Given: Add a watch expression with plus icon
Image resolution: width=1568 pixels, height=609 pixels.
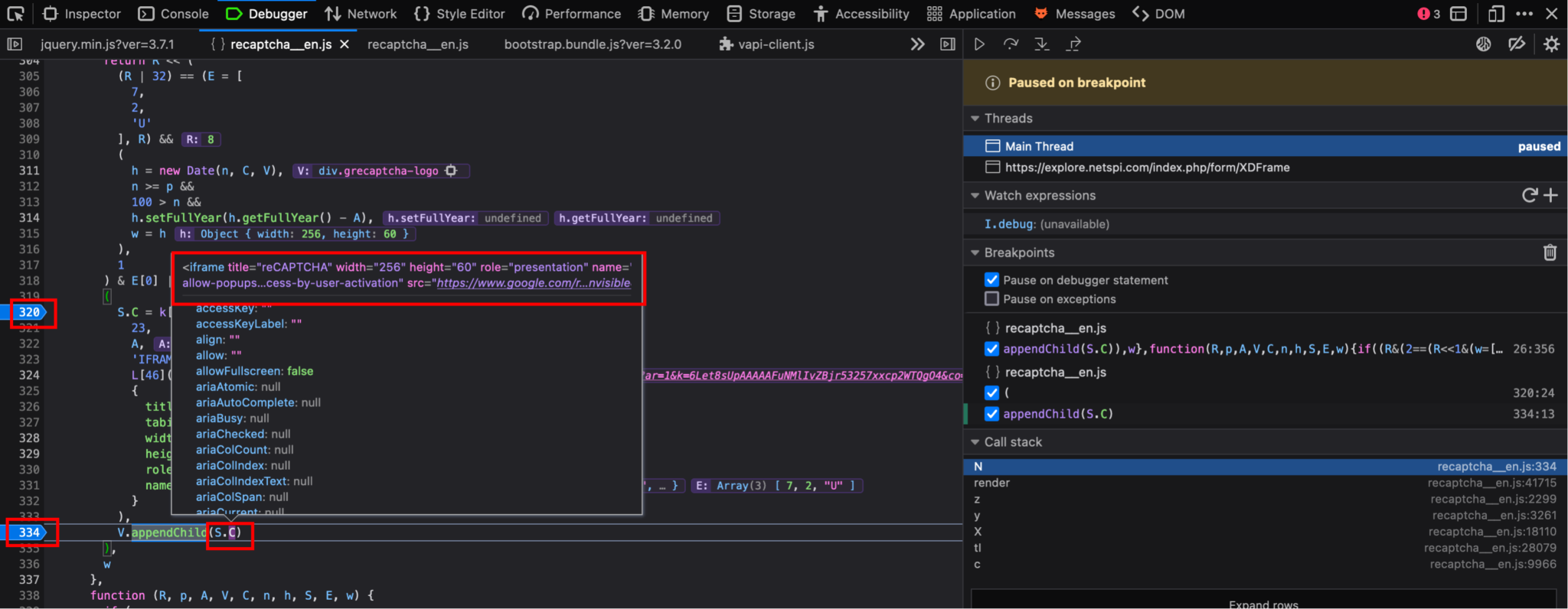Looking at the screenshot, I should coord(1551,195).
